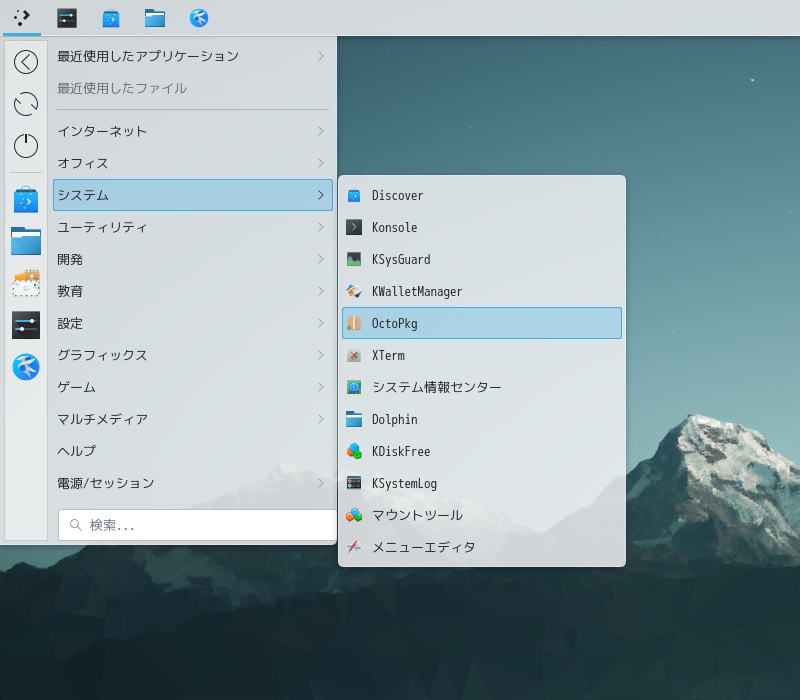Viewport: 800px width, 700px height.
Task: Click the Konsole terminal icon in submenu
Action: (x=354, y=227)
